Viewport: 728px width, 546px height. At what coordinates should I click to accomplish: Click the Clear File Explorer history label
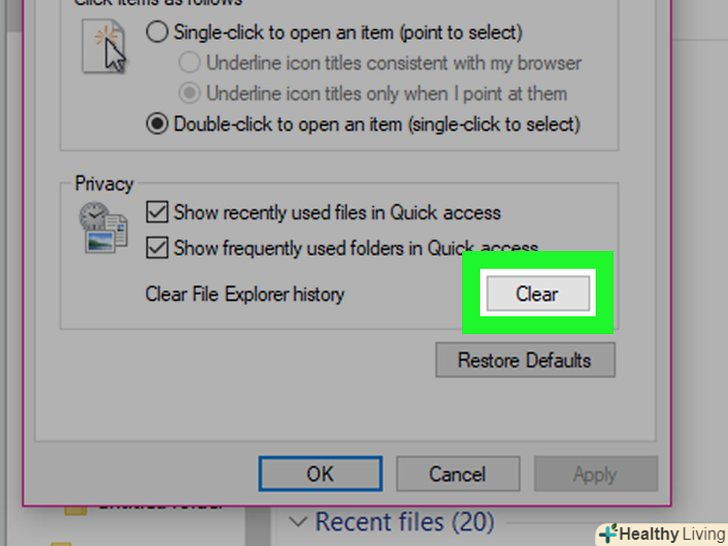coord(245,294)
